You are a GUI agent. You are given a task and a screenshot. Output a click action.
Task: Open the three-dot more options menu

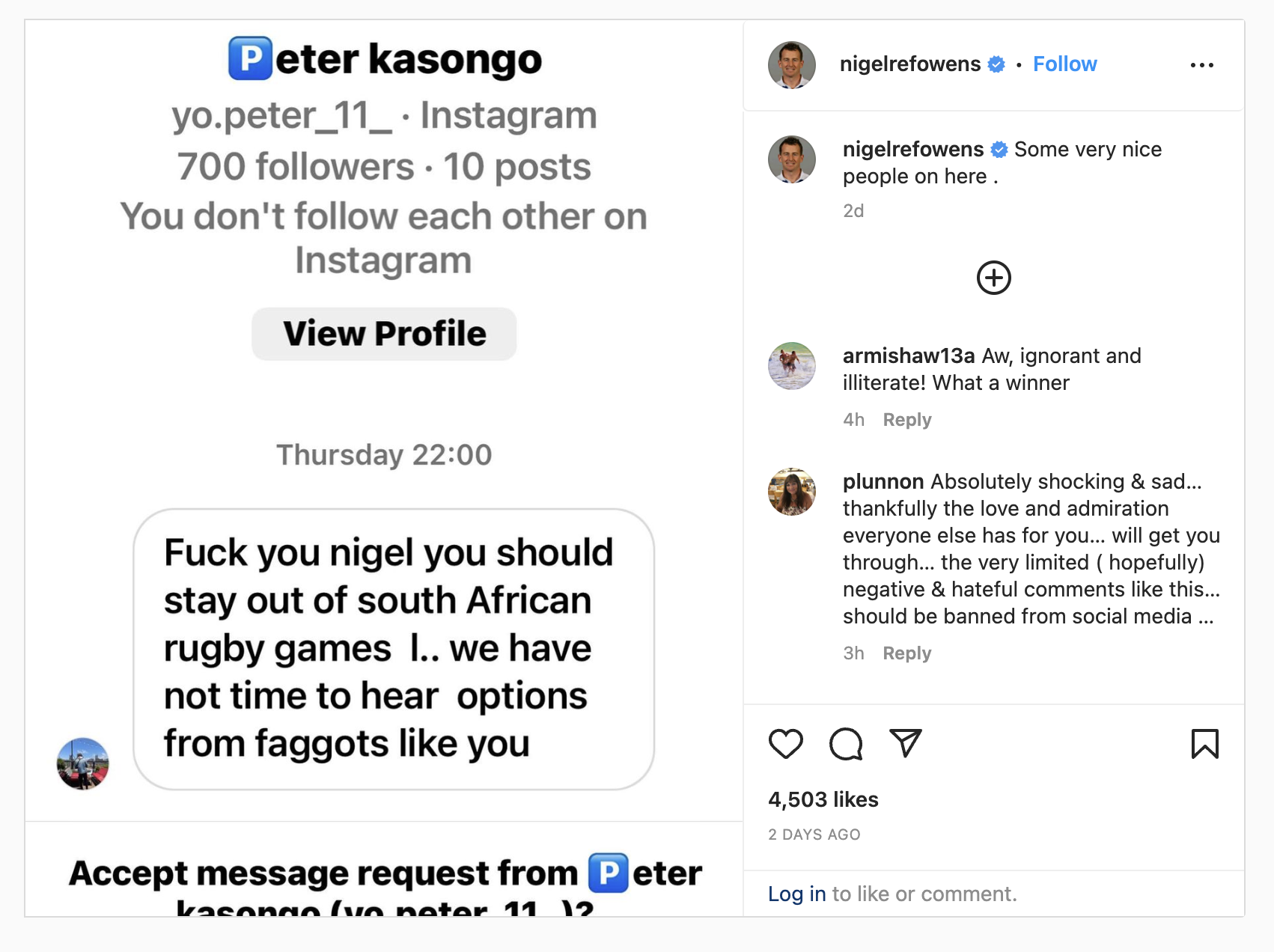point(1201,65)
